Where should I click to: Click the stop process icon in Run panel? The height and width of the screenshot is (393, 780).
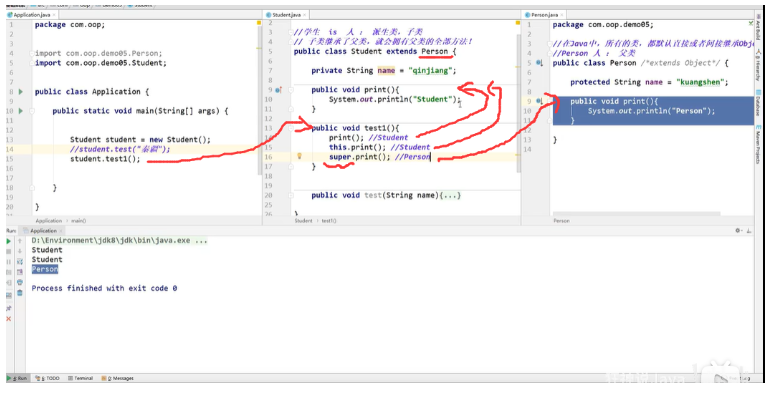pyautogui.click(x=8, y=251)
